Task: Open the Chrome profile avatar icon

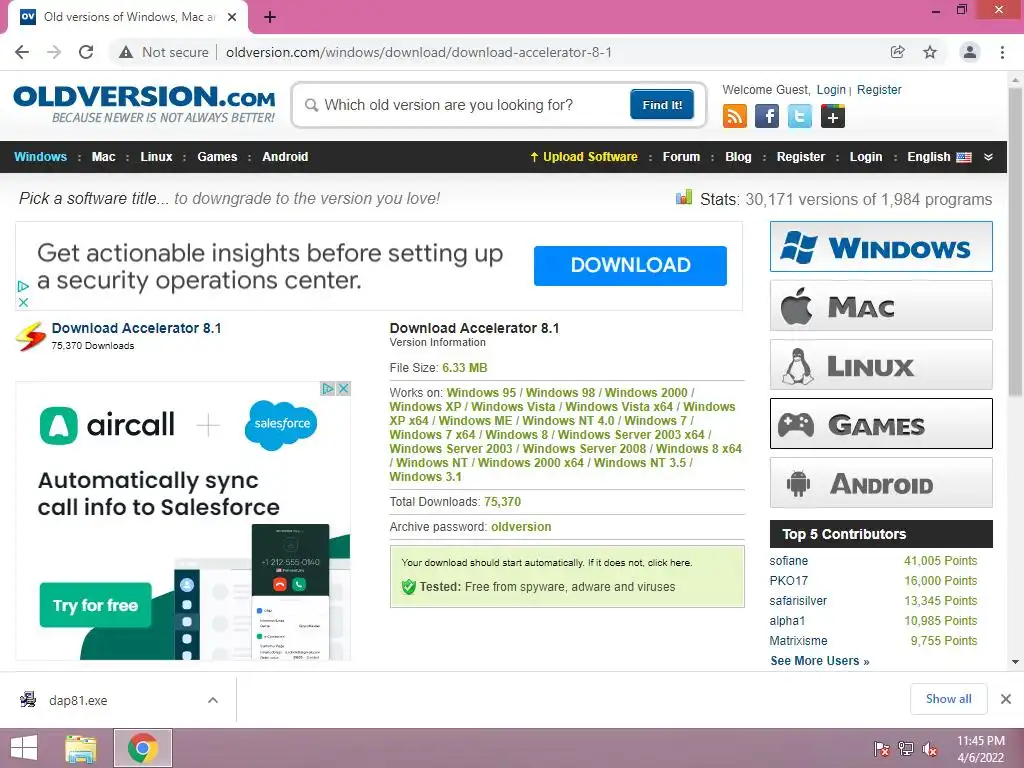Action: pyautogui.click(x=970, y=52)
